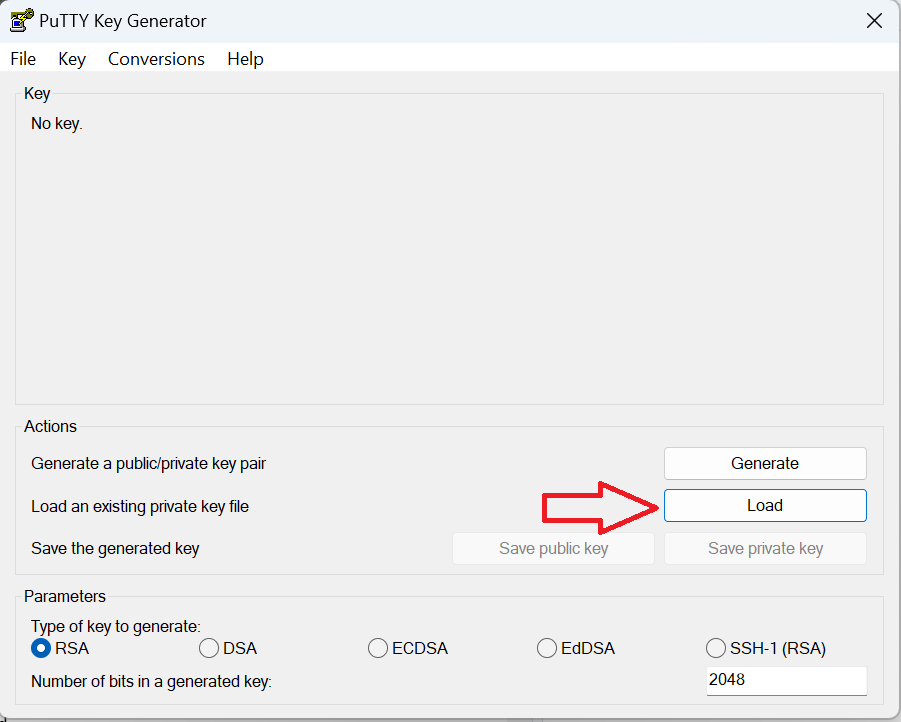Click 'Generate a public/private key pair' label
The height and width of the screenshot is (722, 901).
(x=148, y=464)
